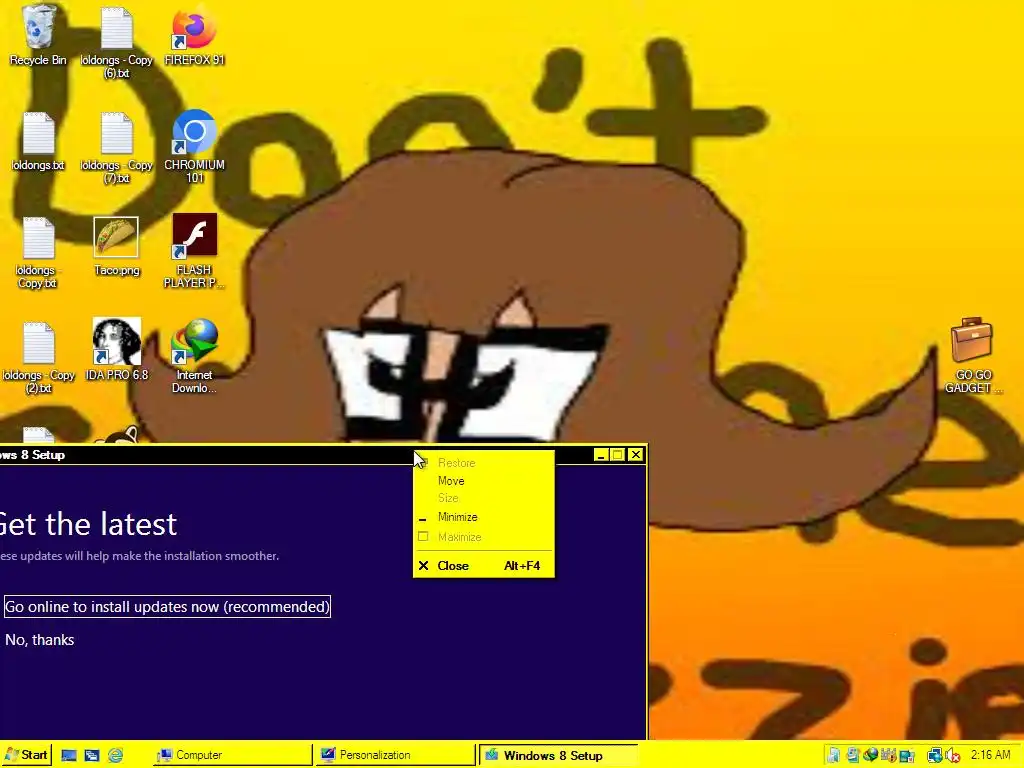Click the castle-shaped tray icon

[x=889, y=755]
